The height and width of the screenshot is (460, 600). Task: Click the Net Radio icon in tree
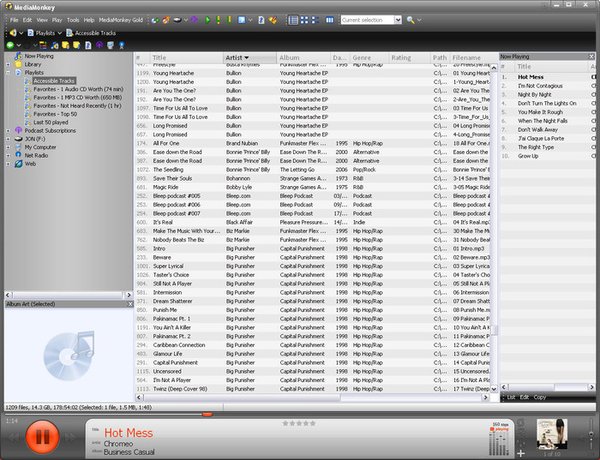pyautogui.click(x=18, y=155)
